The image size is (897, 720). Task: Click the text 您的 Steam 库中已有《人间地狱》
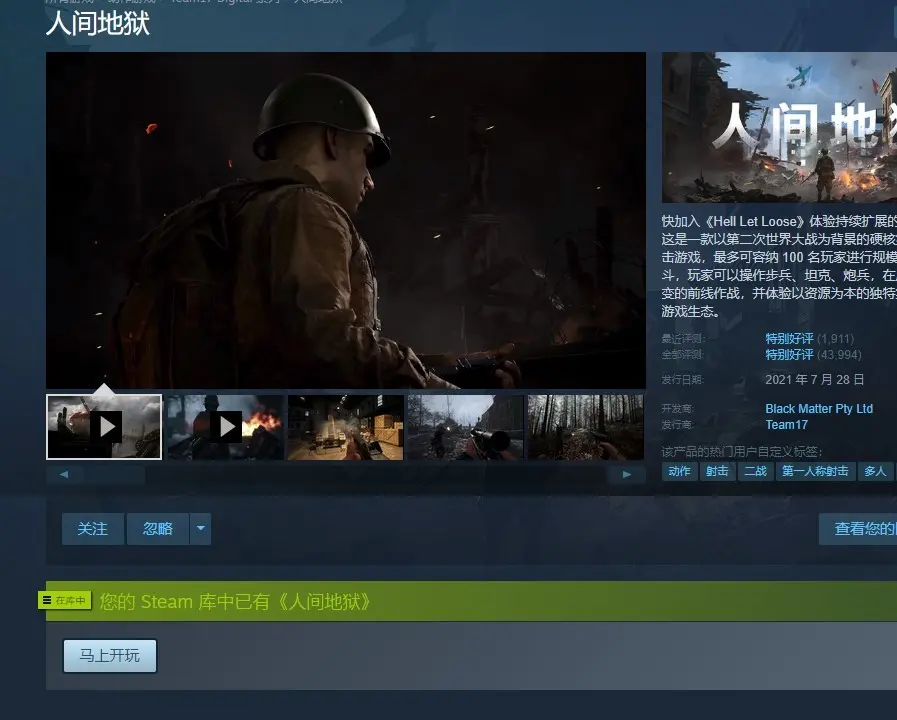[x=235, y=602]
